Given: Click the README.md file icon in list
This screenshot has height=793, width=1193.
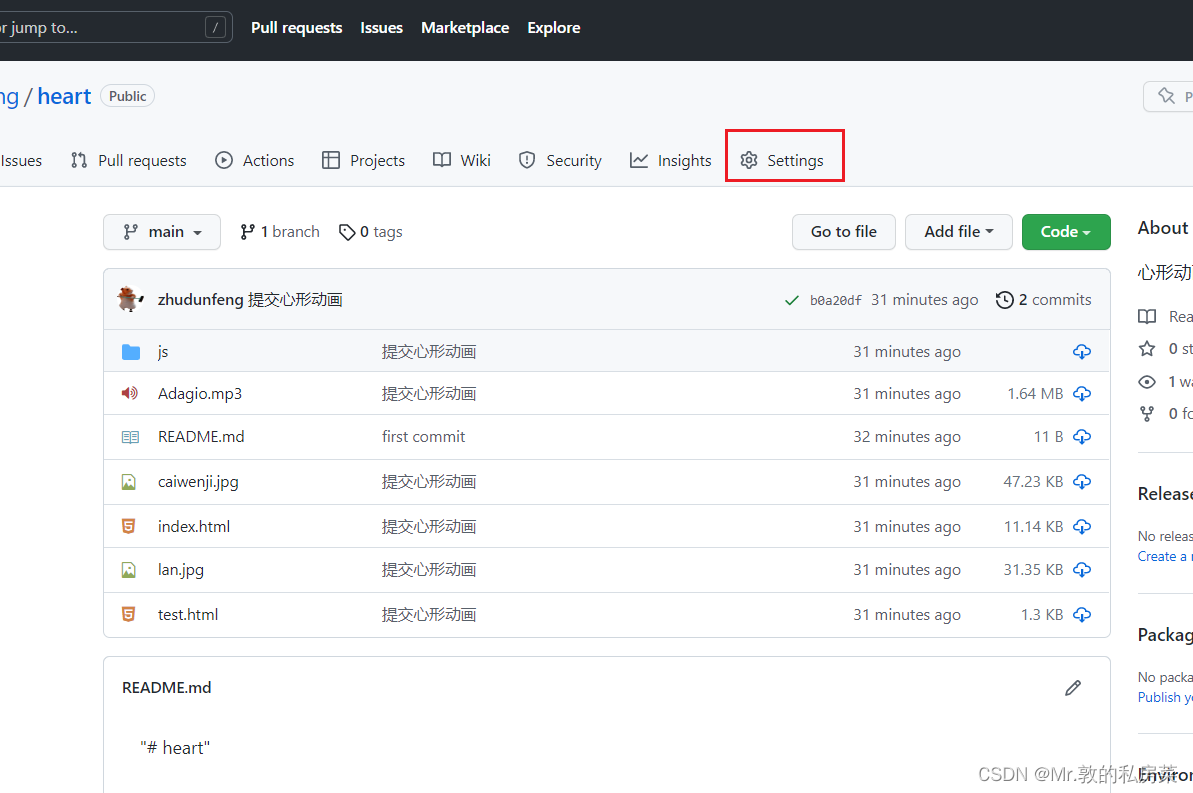Looking at the screenshot, I should pyautogui.click(x=130, y=437).
